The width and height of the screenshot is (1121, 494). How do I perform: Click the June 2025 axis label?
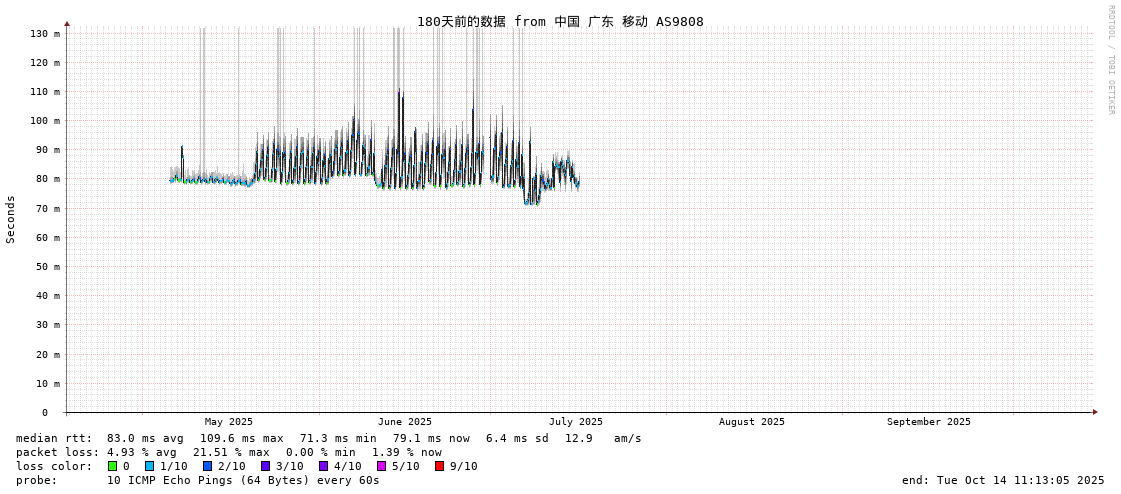405,422
